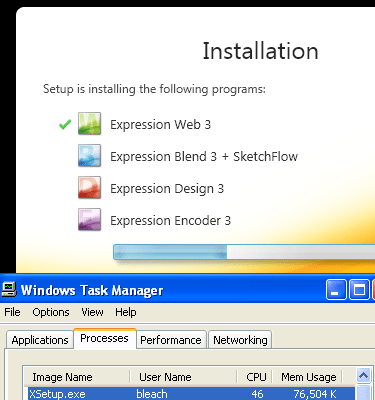Click the Expression Encoder 3 icon
This screenshot has width=375, height=400.
(x=89, y=220)
